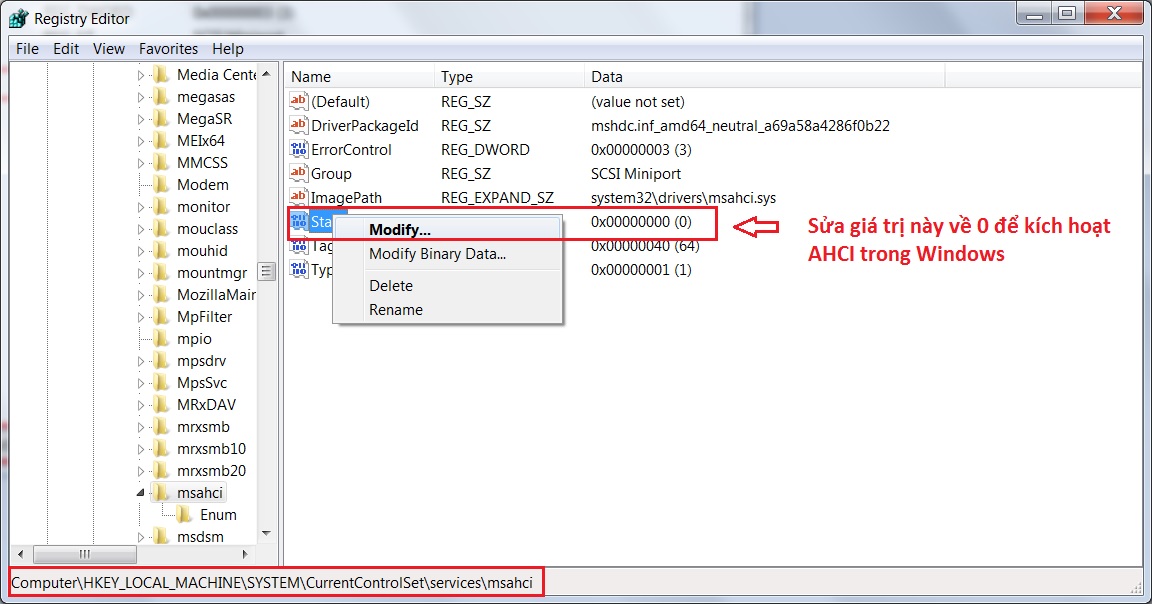The width and height of the screenshot is (1152, 606).
Task: Click the system32\drivers\msahci.sys data value
Action: point(683,198)
